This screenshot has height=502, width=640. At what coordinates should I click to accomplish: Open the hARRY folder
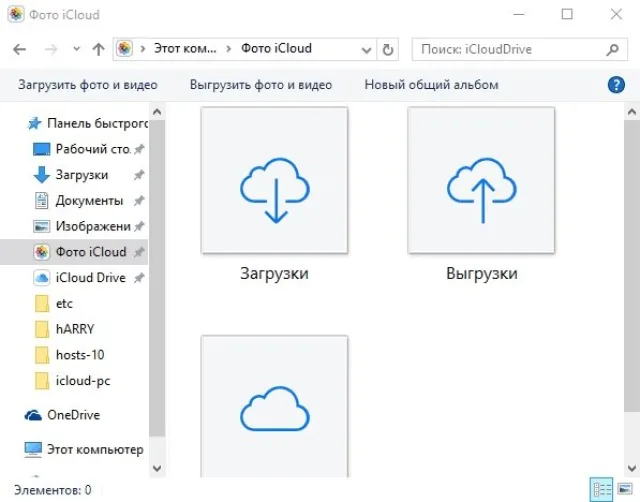click(x=64, y=329)
